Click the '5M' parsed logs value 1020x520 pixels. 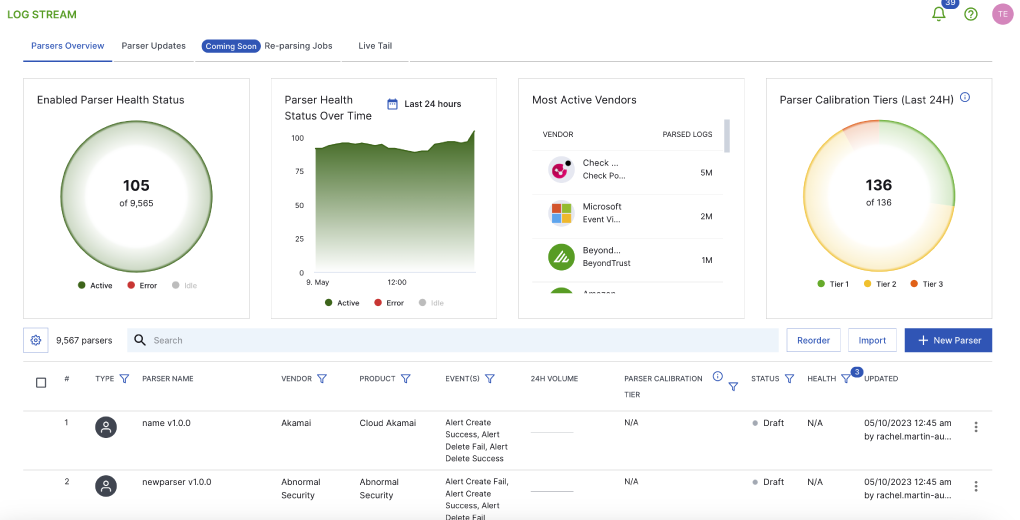pos(706,173)
